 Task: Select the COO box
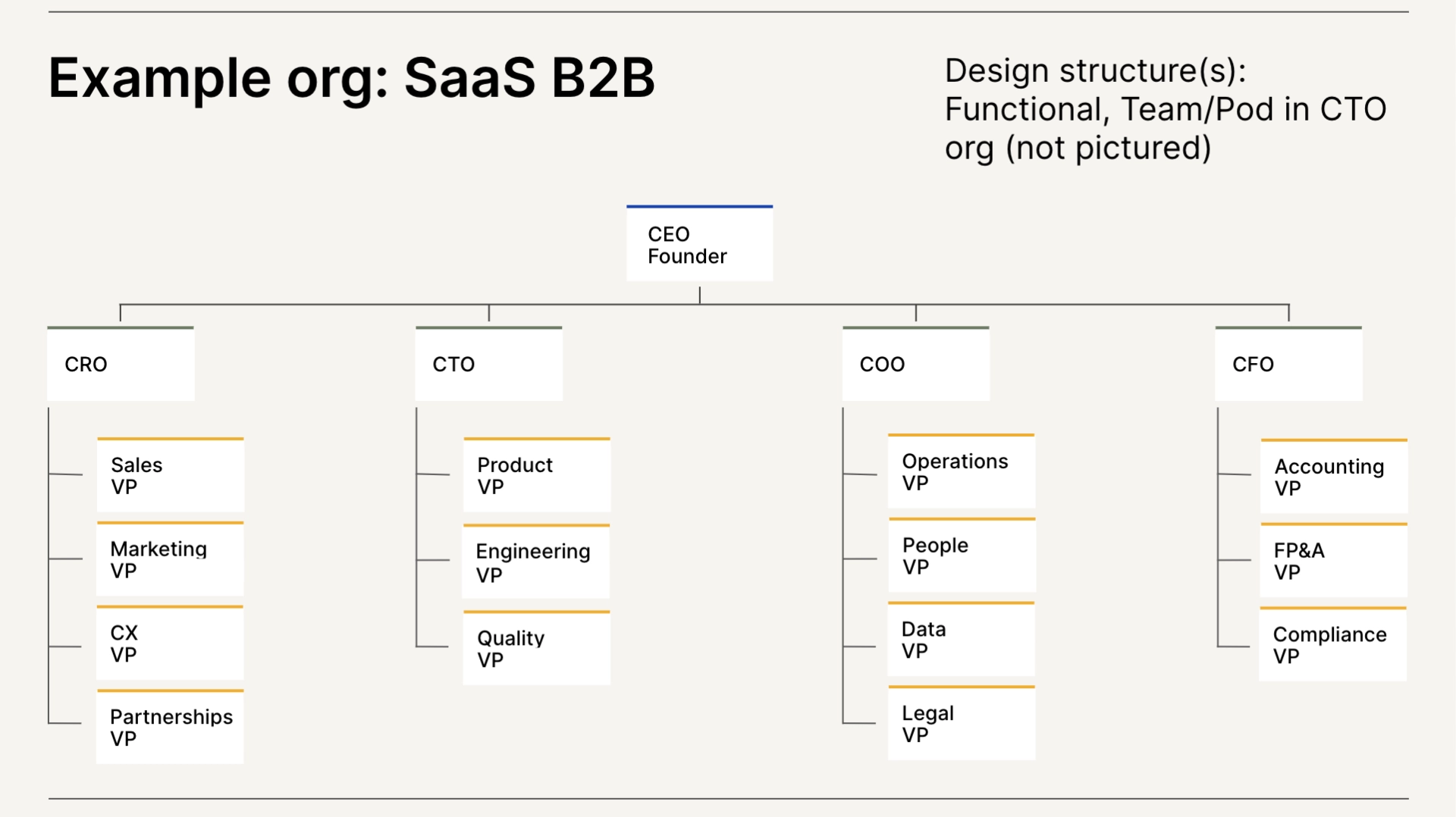pyautogui.click(x=915, y=365)
